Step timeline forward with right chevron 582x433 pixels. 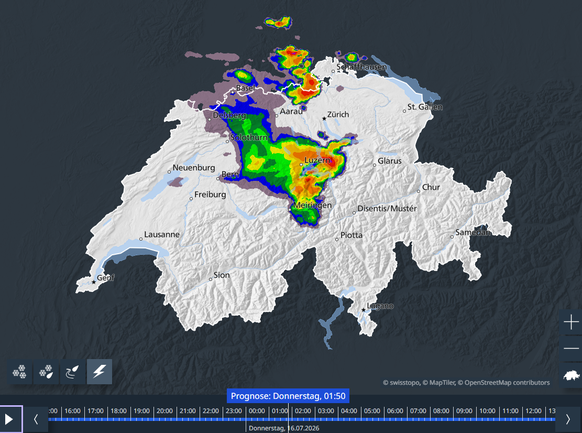(x=568, y=419)
